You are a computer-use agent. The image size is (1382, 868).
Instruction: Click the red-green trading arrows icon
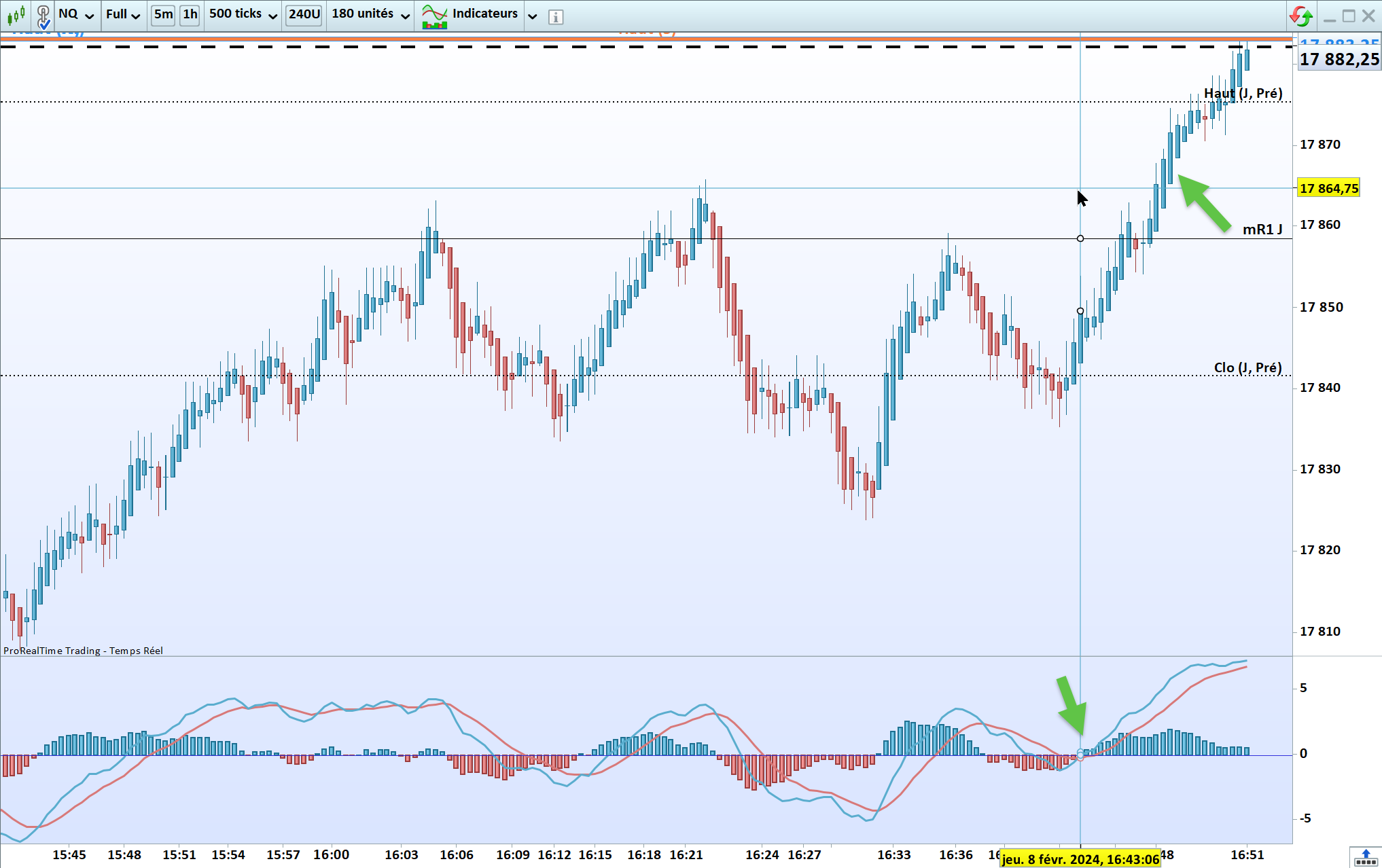pyautogui.click(x=1300, y=16)
